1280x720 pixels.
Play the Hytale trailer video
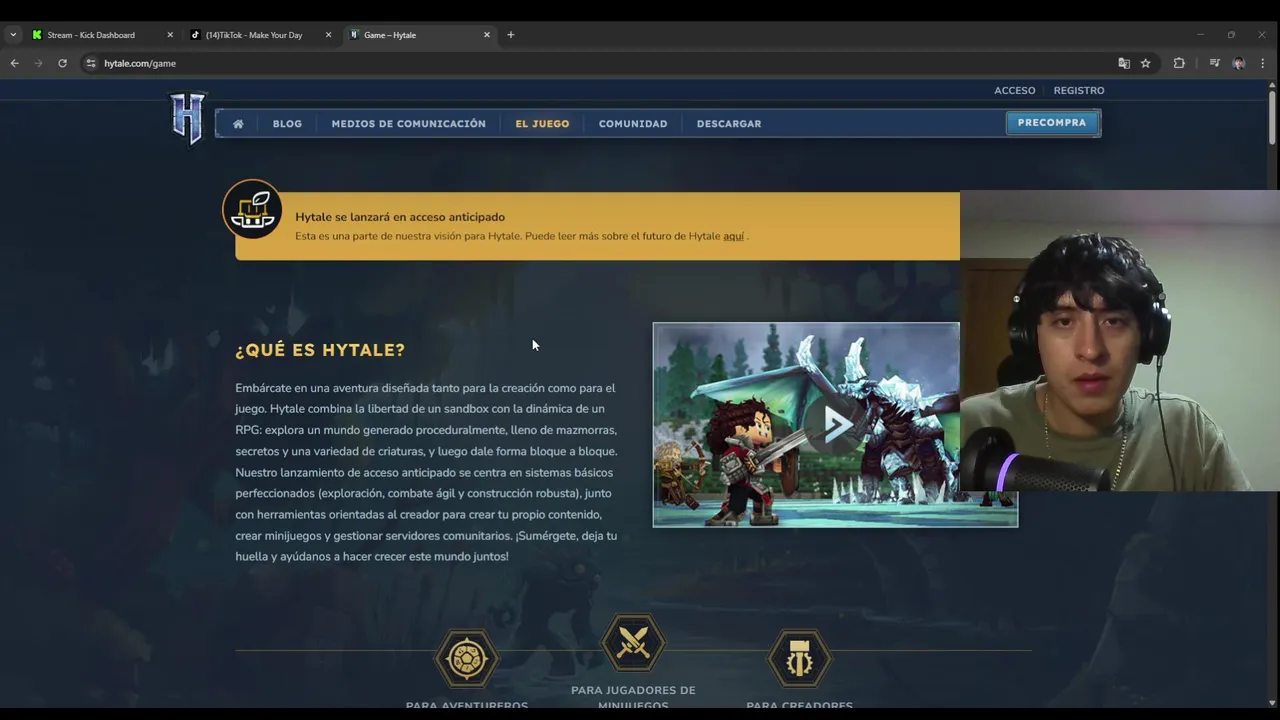836,425
